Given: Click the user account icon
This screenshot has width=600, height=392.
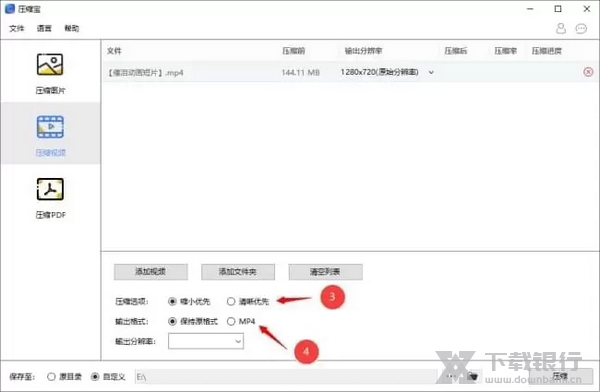Looking at the screenshot, I should (x=561, y=28).
